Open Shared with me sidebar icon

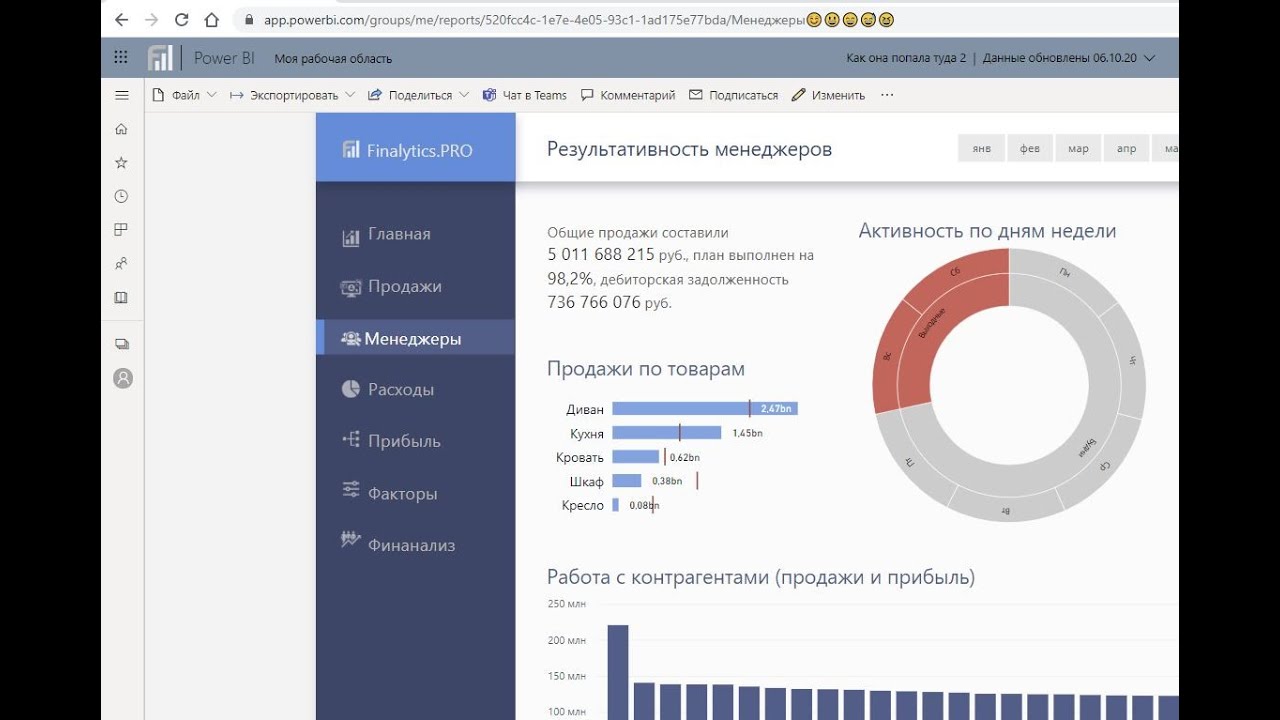point(122,264)
